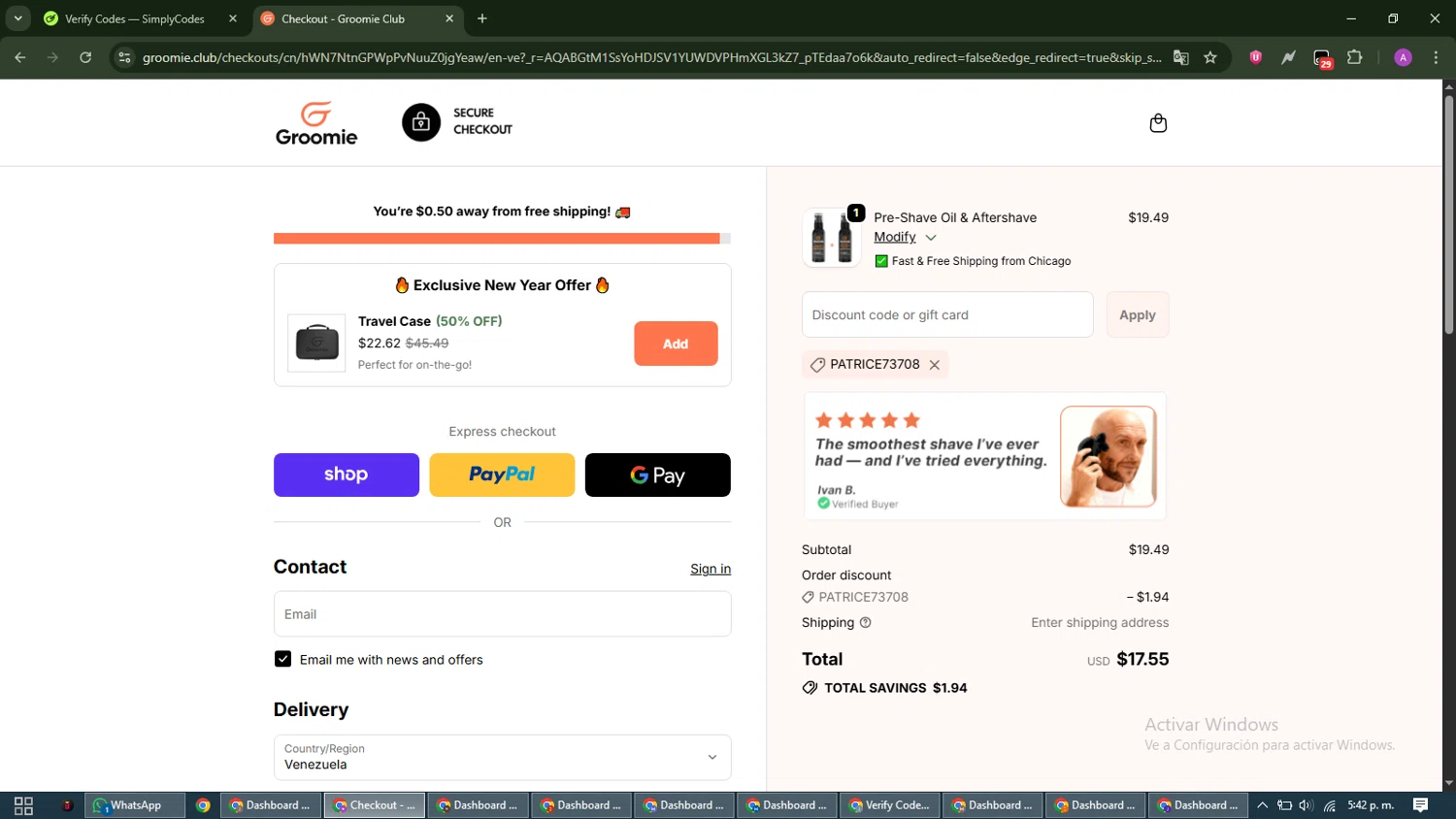Click the page vertical scrollbar

1448,213
